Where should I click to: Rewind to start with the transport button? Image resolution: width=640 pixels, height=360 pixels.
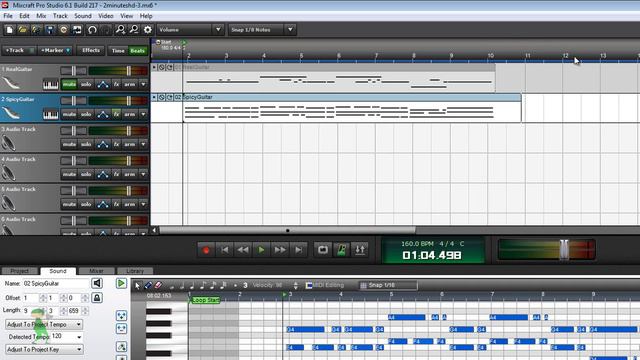point(224,250)
